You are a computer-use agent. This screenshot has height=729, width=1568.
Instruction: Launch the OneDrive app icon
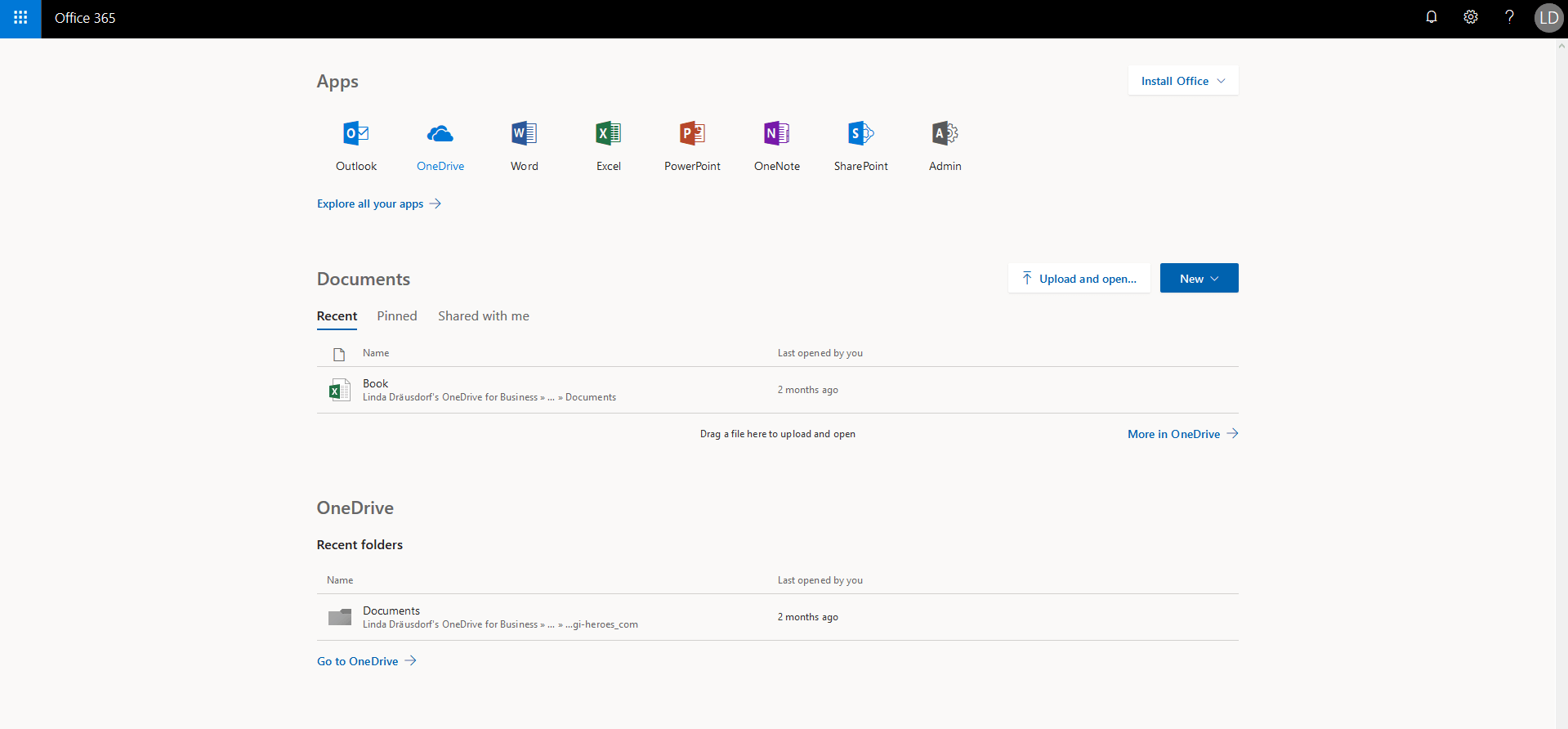(x=440, y=133)
